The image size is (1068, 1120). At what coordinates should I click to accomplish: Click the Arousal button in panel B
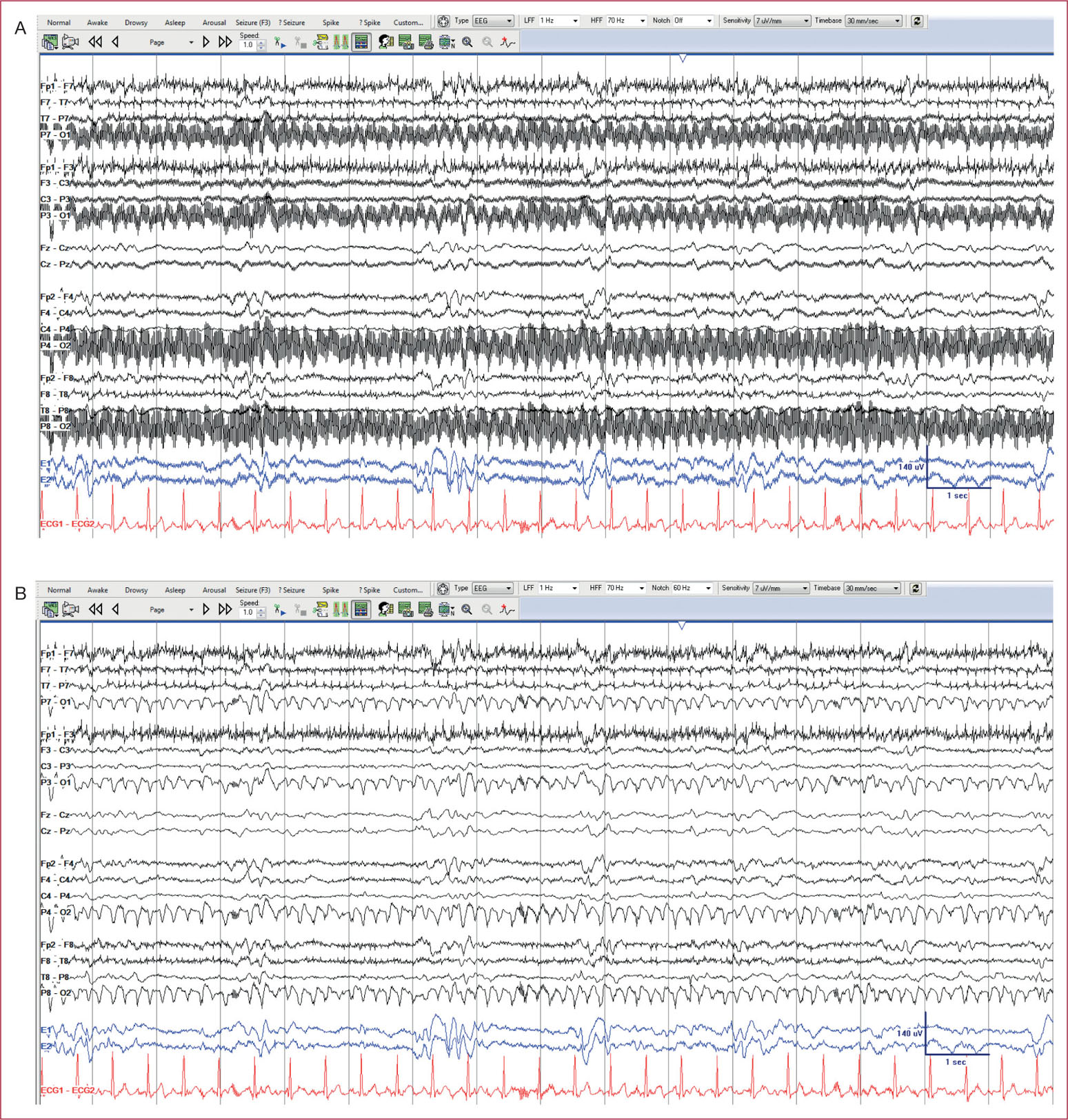click(x=214, y=590)
